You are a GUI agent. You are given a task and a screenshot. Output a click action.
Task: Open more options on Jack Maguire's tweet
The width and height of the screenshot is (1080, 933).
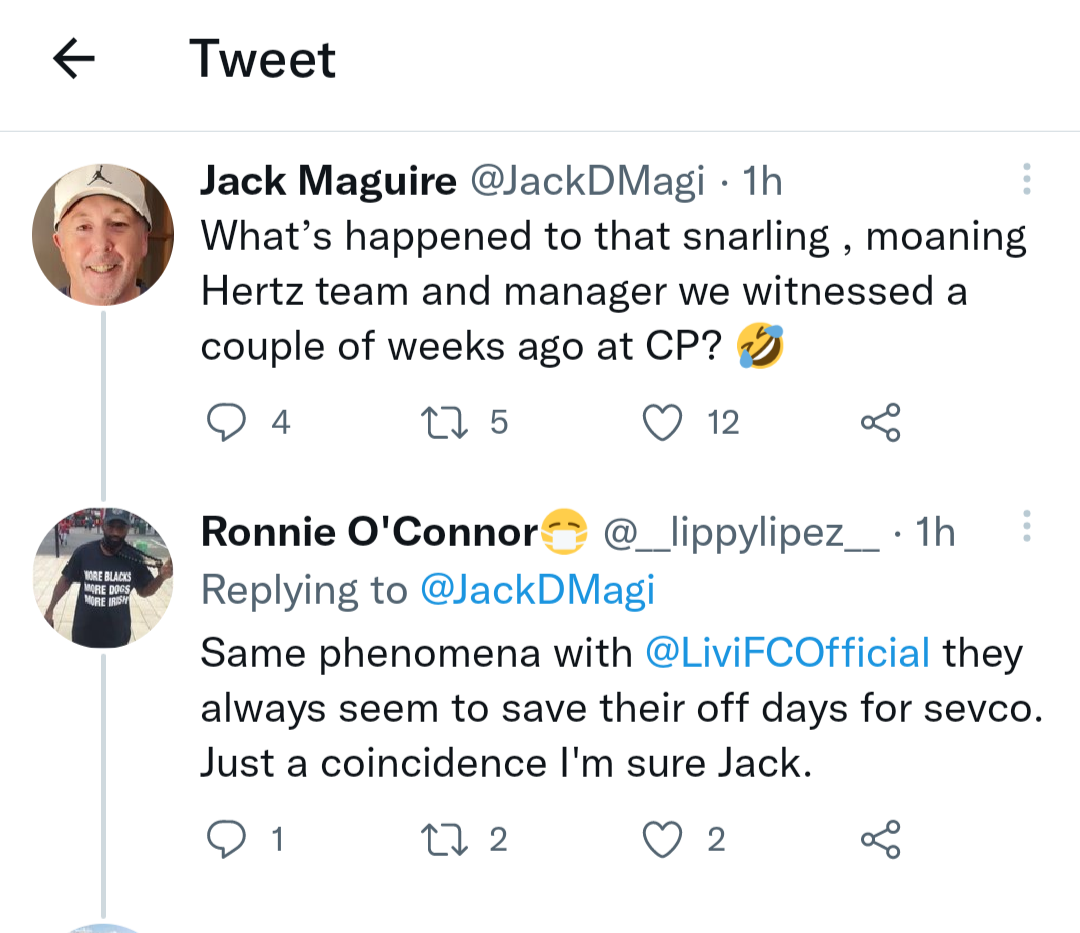pyautogui.click(x=1026, y=180)
